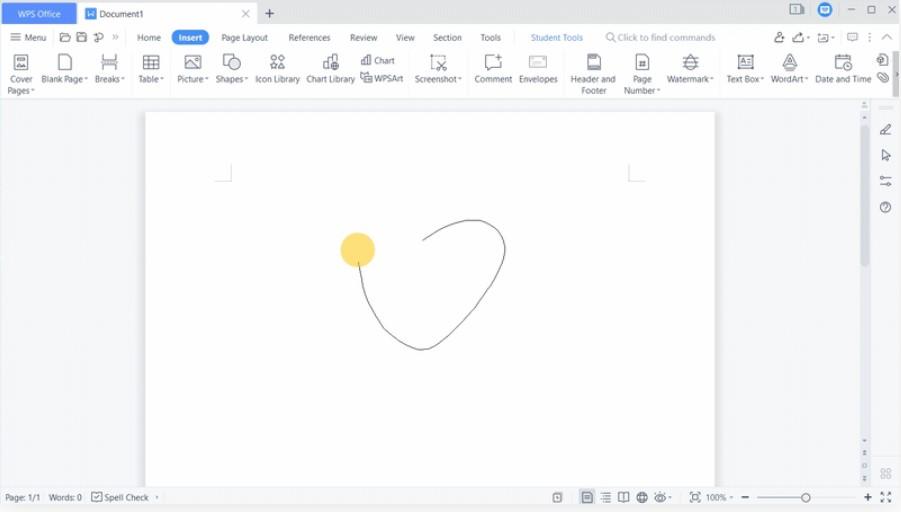901x512 pixels.
Task: Click the WPS Office home tab
Action: [39, 13]
